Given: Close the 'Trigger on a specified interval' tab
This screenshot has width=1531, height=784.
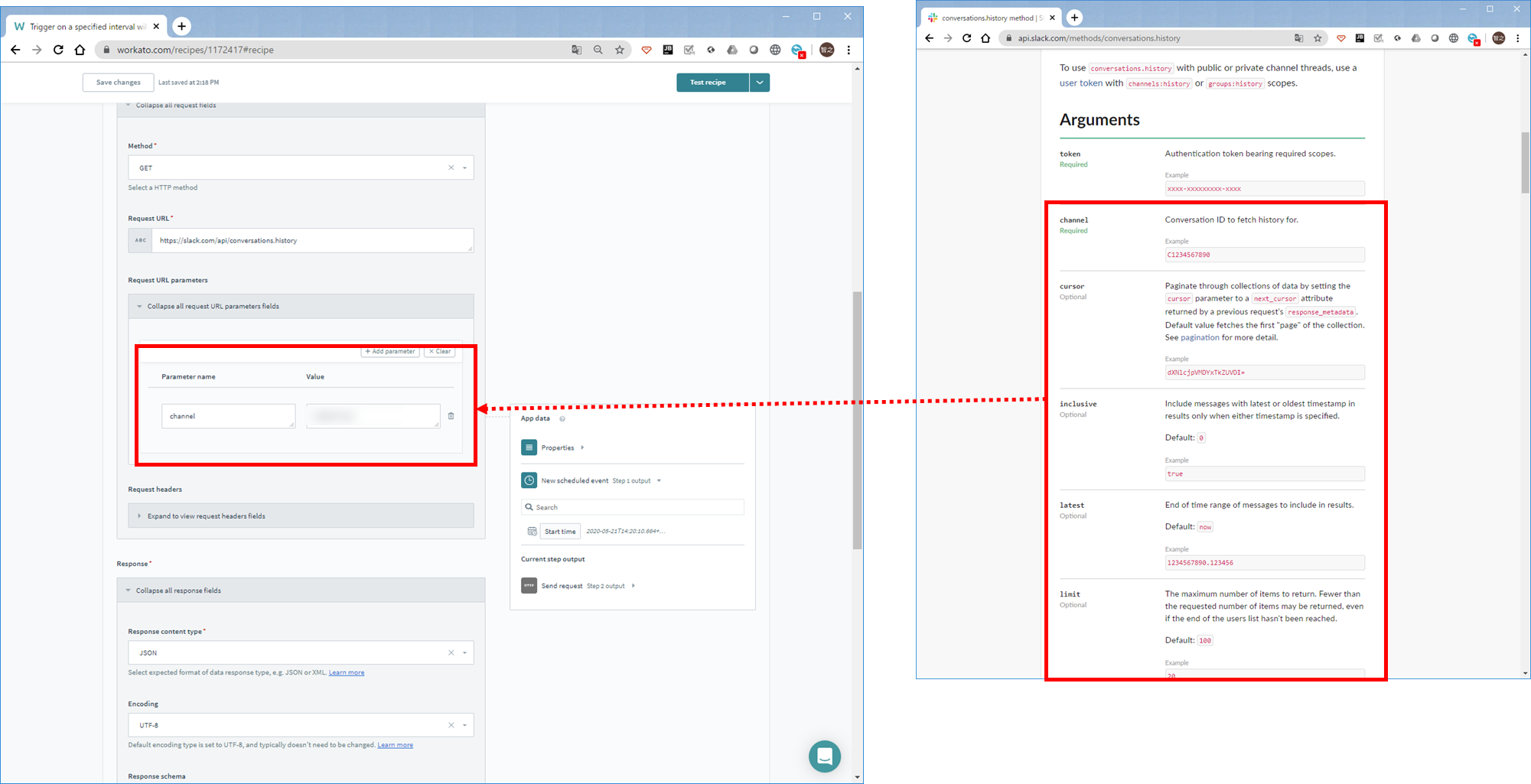Looking at the screenshot, I should [x=156, y=26].
